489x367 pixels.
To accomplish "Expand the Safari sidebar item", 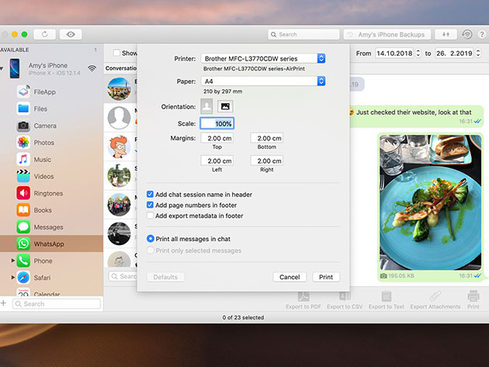I will pos(13,277).
